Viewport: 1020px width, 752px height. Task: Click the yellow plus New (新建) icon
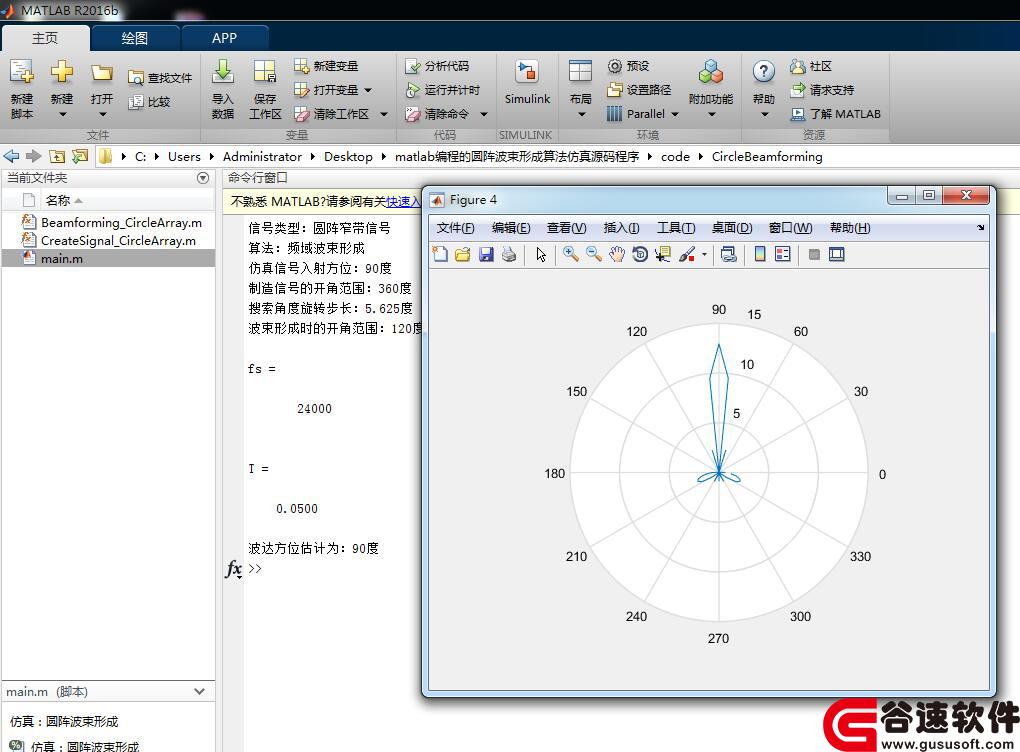coord(62,72)
